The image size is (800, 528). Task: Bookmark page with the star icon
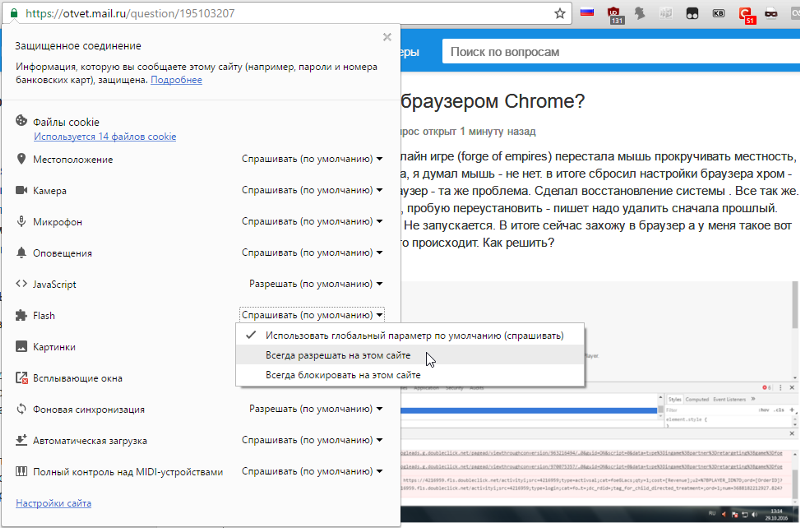[560, 13]
